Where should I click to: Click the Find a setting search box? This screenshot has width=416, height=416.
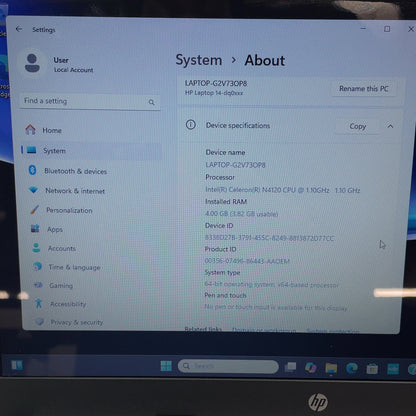[90, 101]
